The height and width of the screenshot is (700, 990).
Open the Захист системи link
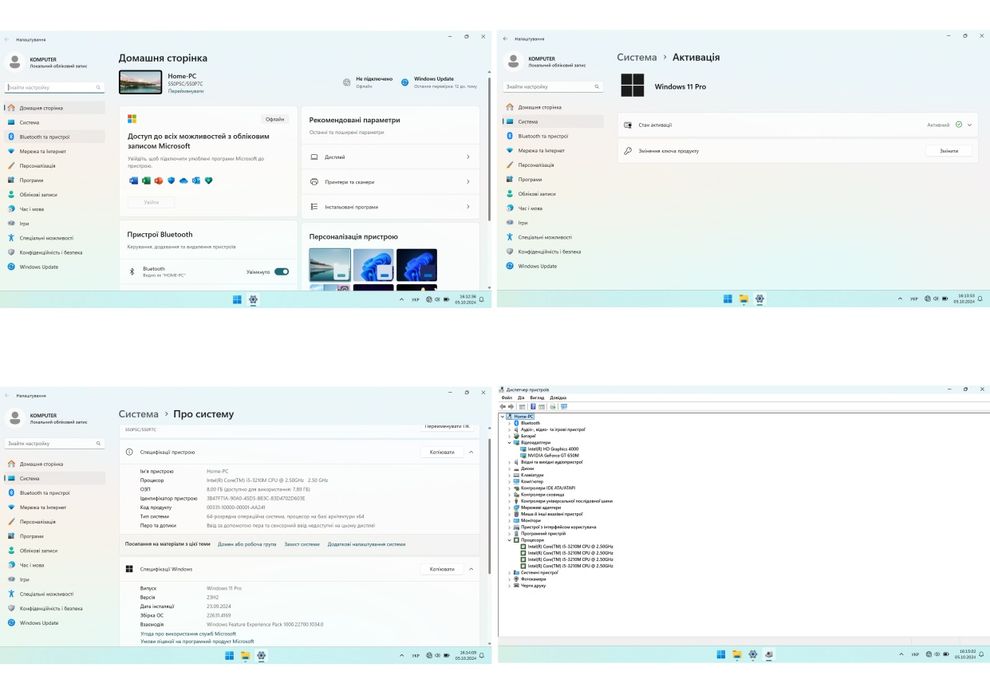302,544
